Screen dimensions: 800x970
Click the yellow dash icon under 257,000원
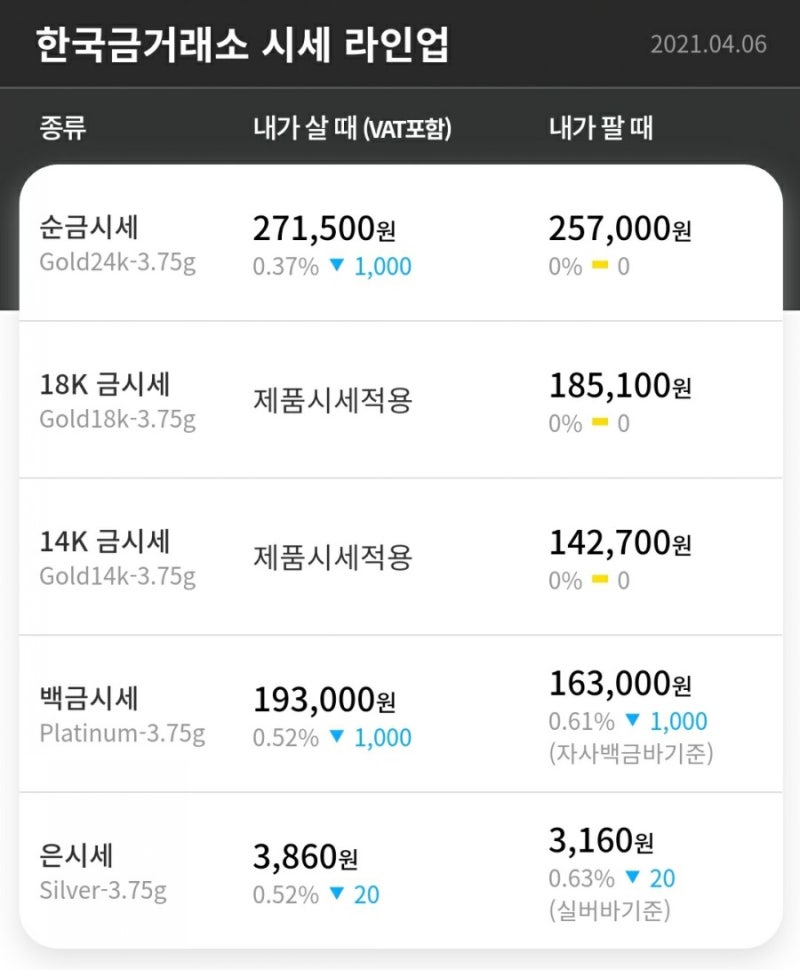[x=600, y=265]
